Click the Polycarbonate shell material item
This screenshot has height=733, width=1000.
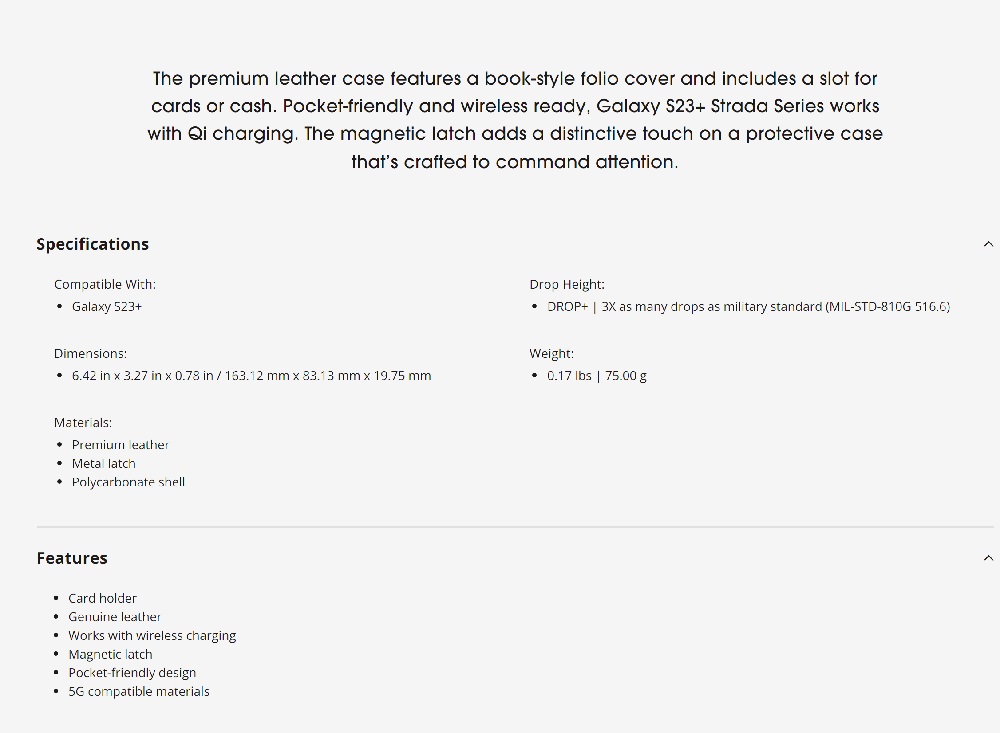(128, 482)
